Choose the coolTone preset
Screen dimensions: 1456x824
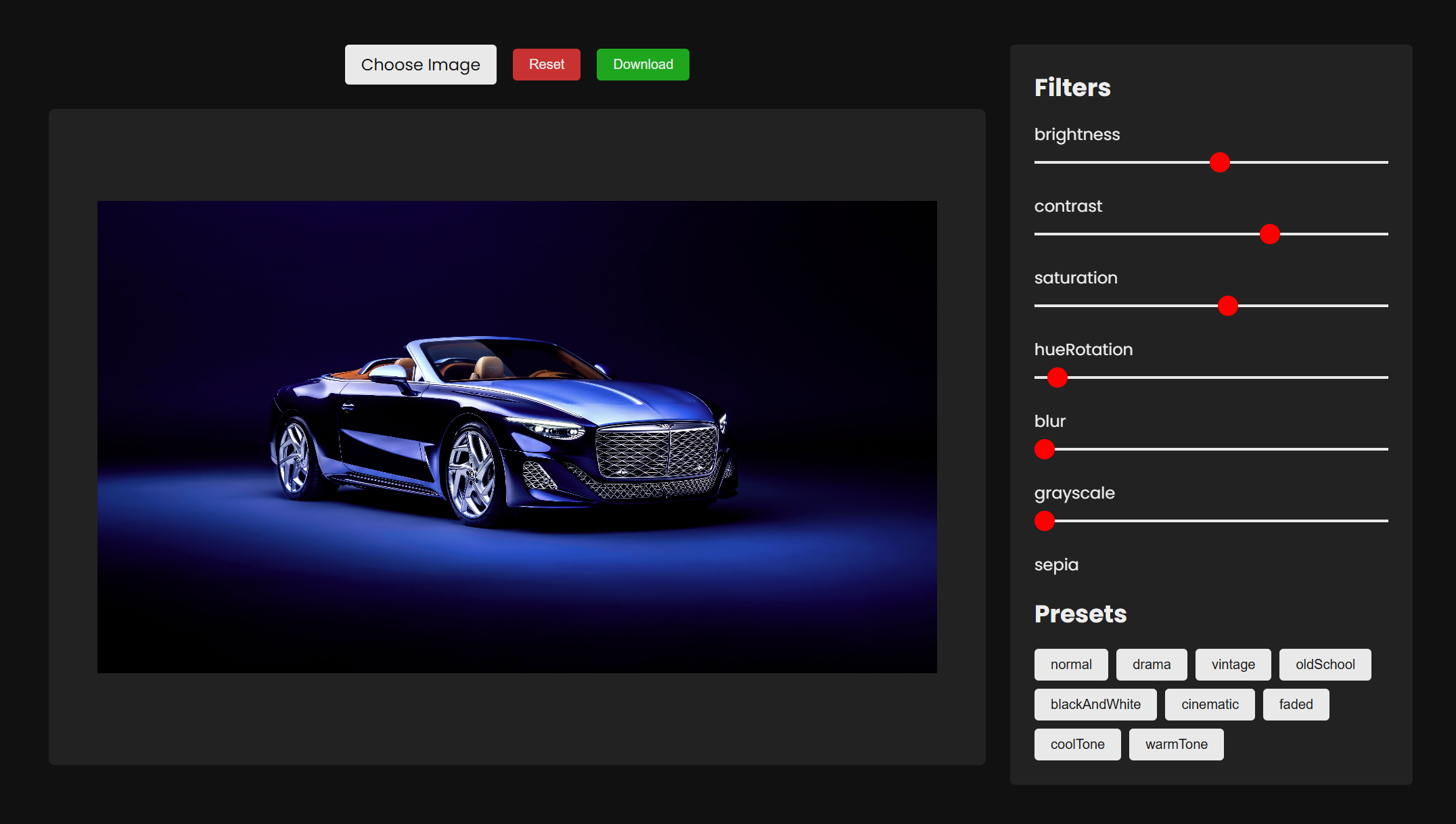click(x=1077, y=744)
